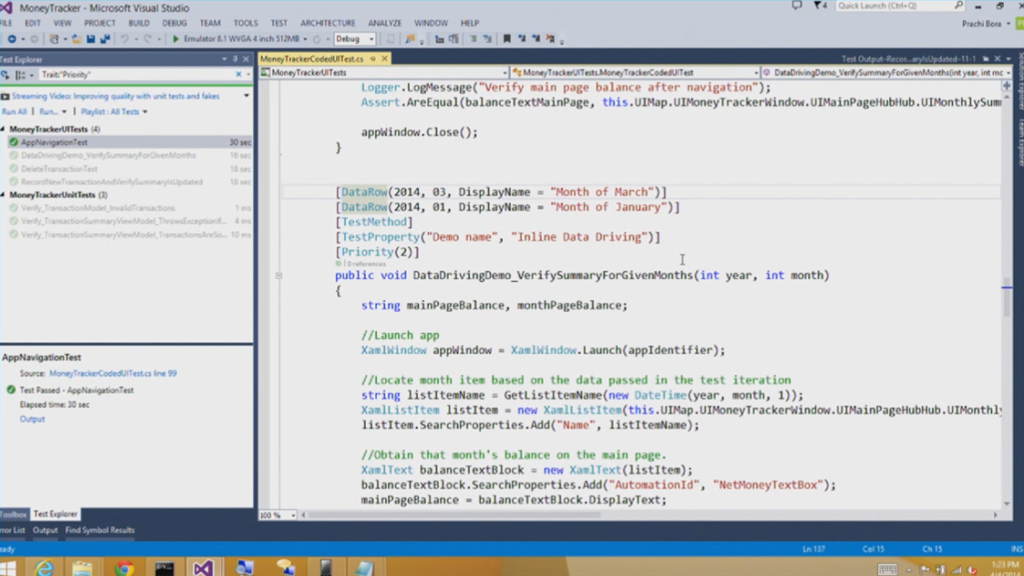
Task: Click the Redo arrow icon
Action: 148,39
